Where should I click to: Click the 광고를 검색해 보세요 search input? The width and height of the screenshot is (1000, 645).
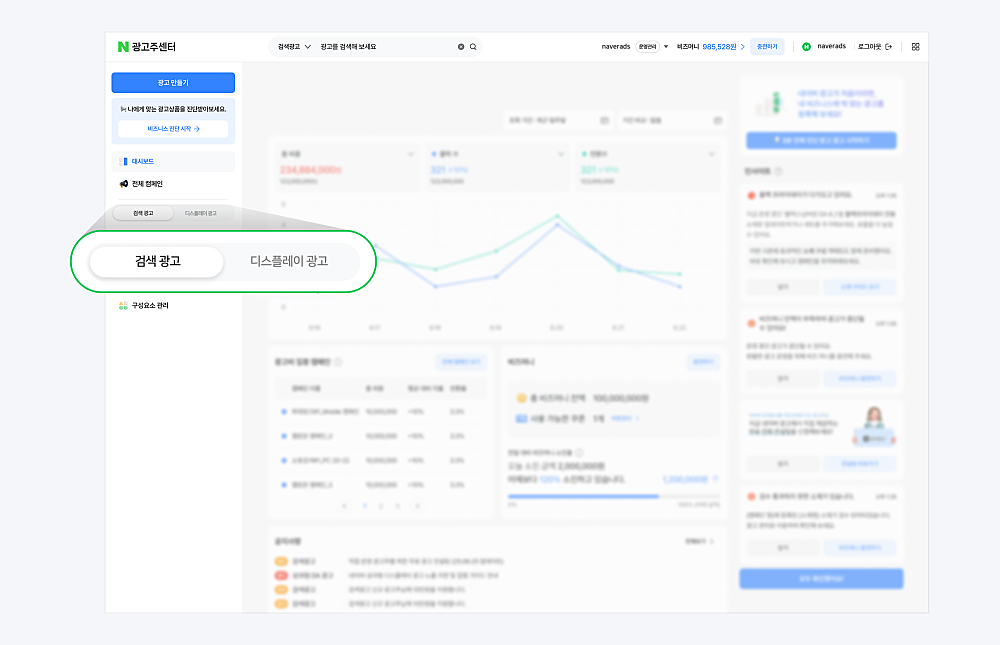pos(385,47)
